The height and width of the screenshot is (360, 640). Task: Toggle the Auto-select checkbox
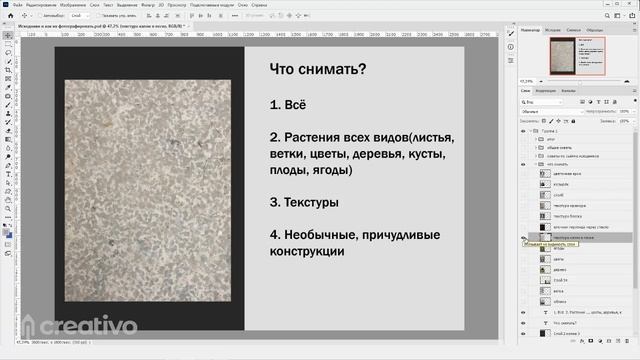click(x=40, y=16)
